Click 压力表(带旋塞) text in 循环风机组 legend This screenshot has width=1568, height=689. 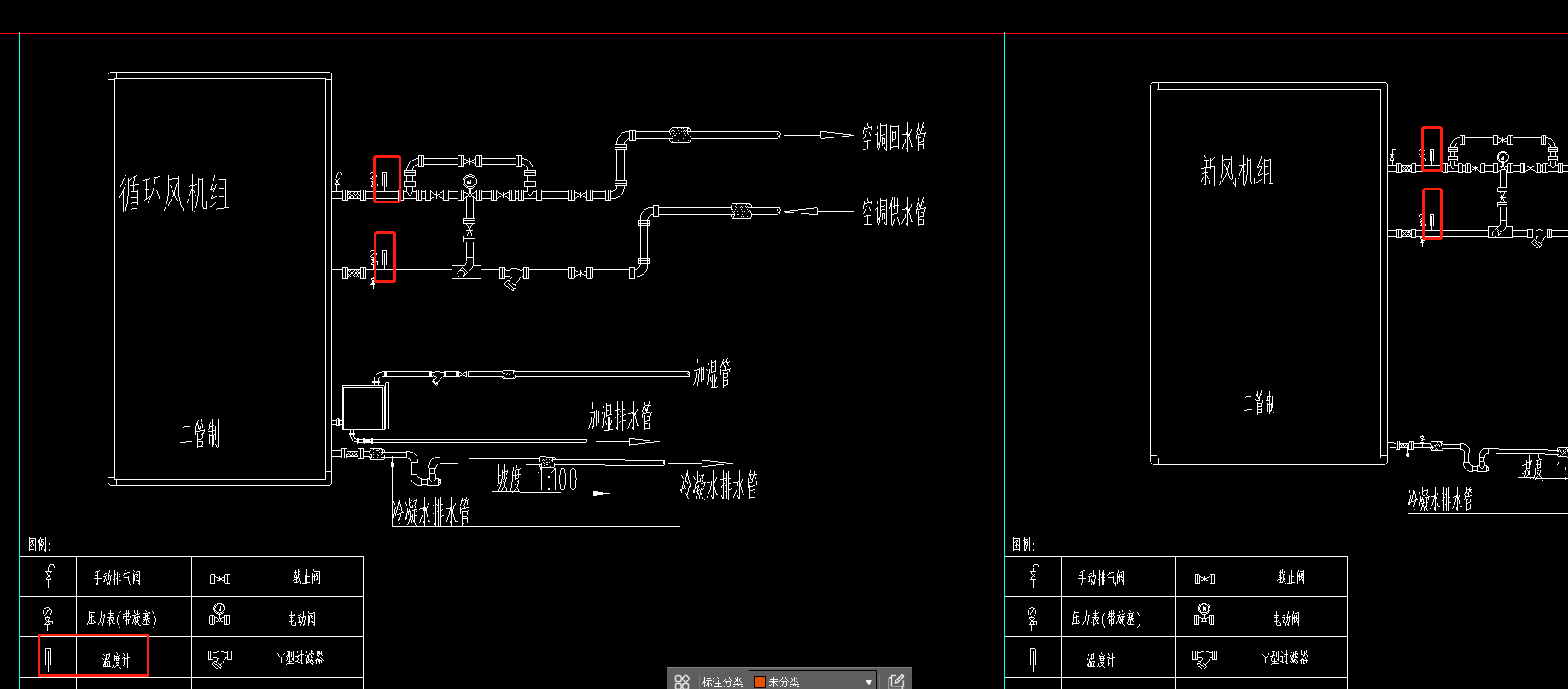coord(121,618)
